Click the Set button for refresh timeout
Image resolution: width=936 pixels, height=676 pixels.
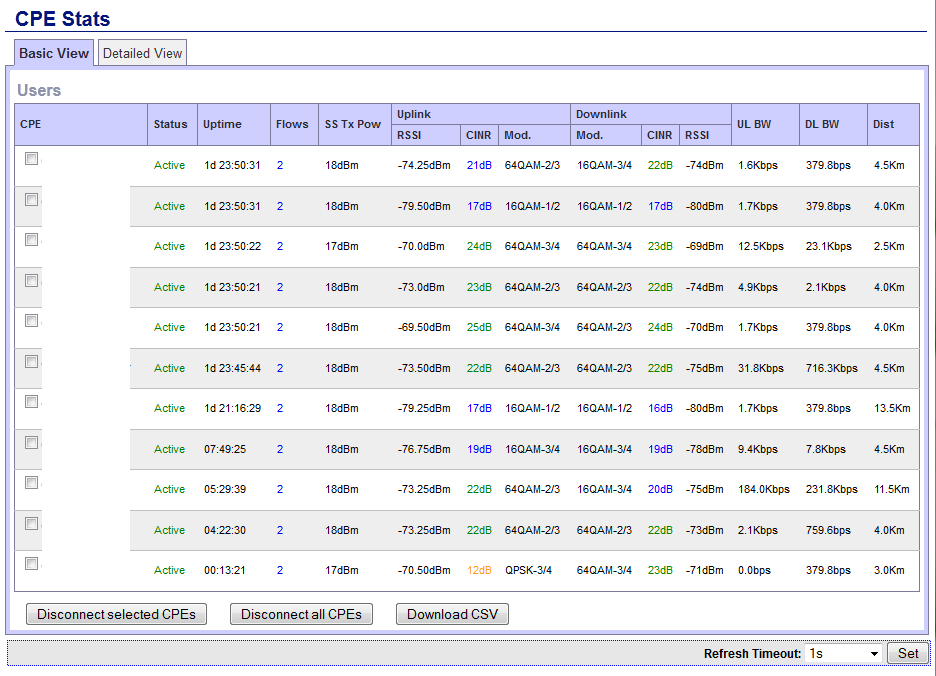click(907, 653)
